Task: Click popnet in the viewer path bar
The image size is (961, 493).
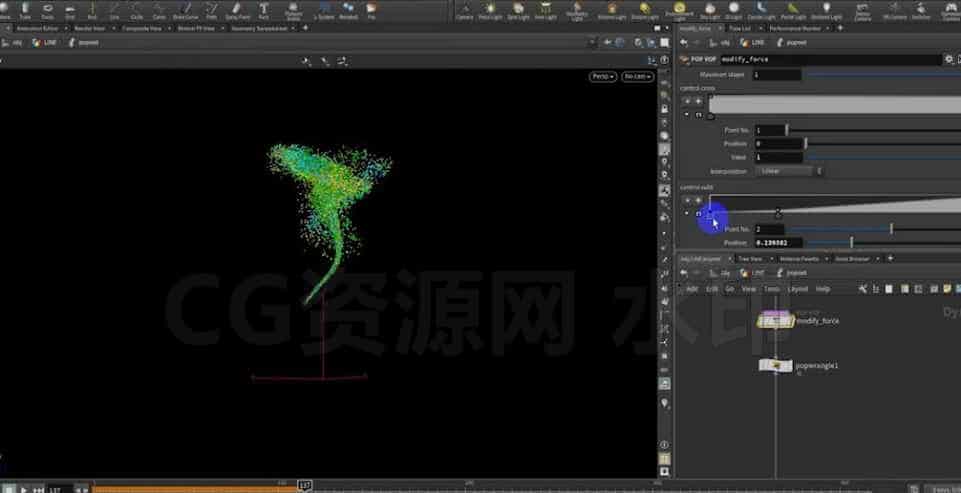Action: tap(83, 42)
